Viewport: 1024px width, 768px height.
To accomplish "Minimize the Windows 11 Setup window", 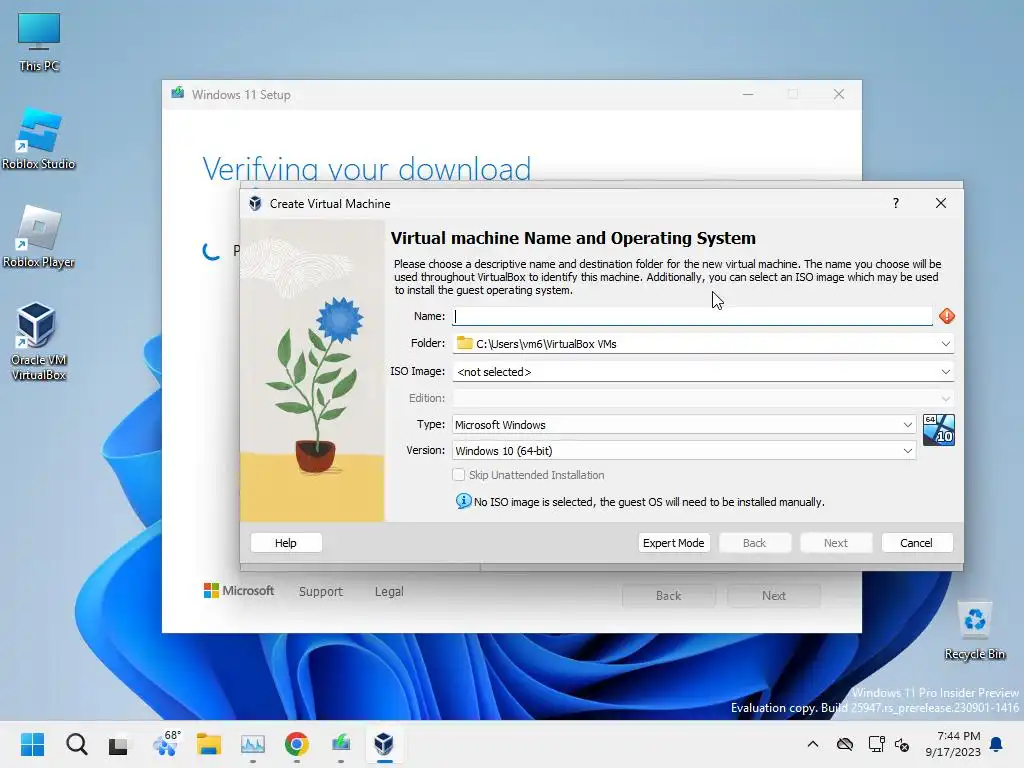I will click(x=748, y=94).
